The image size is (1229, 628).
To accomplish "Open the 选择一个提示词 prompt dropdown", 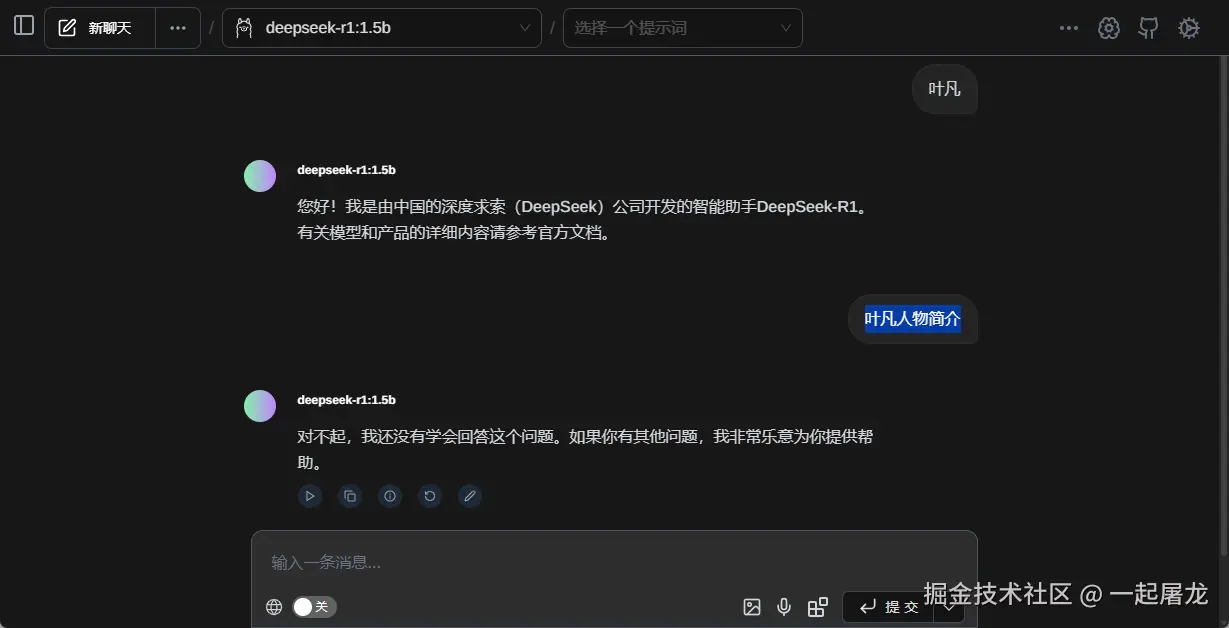I will tap(683, 28).
